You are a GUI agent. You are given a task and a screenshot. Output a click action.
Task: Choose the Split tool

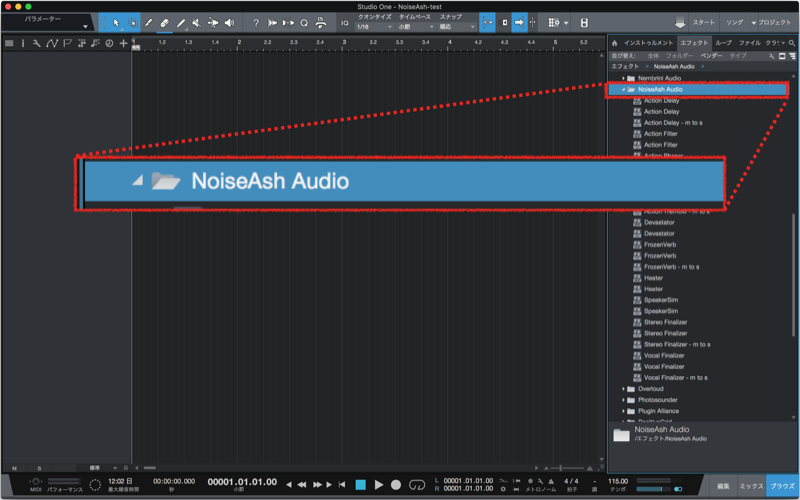[x=148, y=23]
